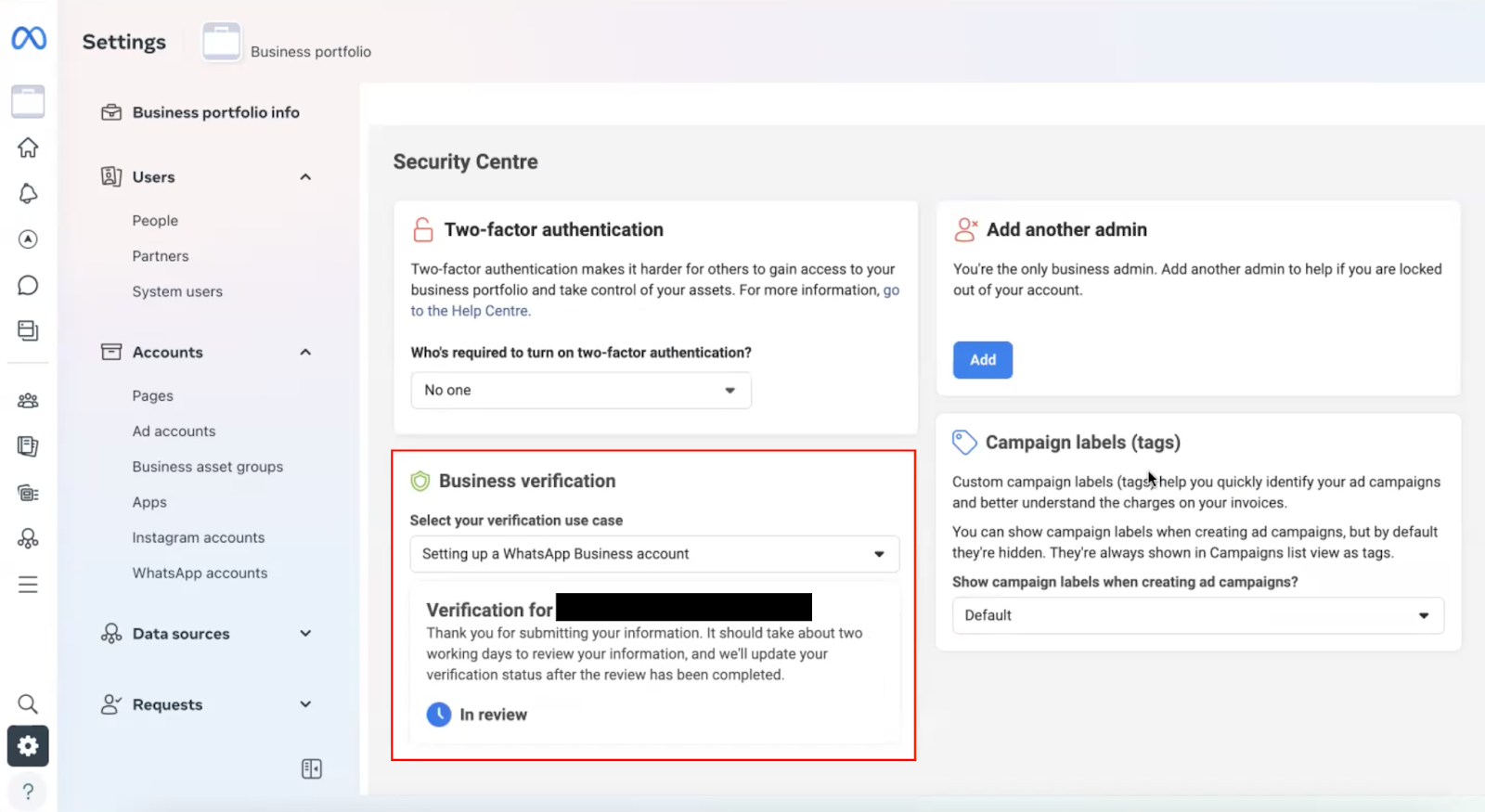The image size is (1485, 812).
Task: Open the Audiences people-group icon
Action: click(x=28, y=401)
